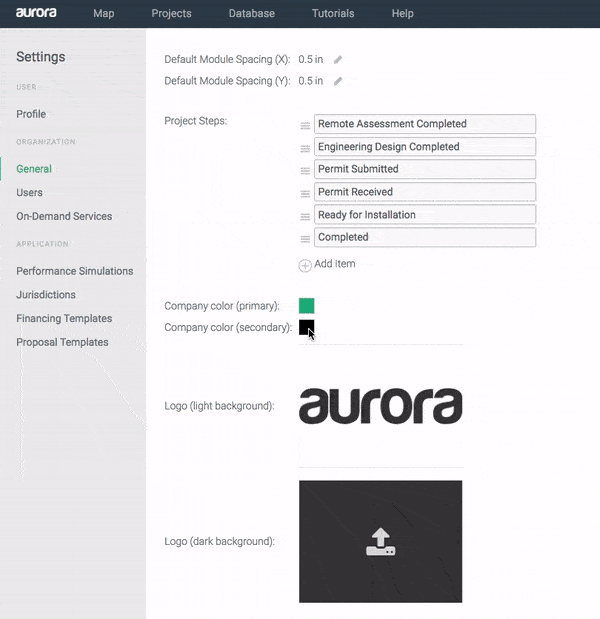Open the black secondary company color swatch
This screenshot has height=619, width=600.
tap(306, 327)
